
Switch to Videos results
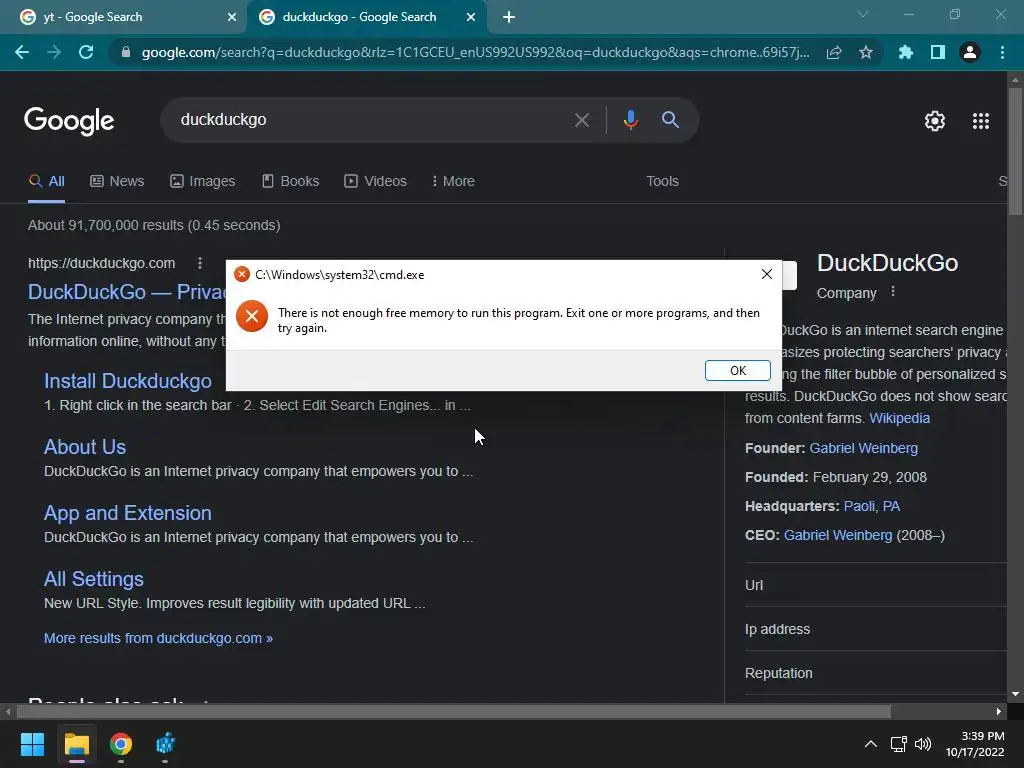point(376,182)
